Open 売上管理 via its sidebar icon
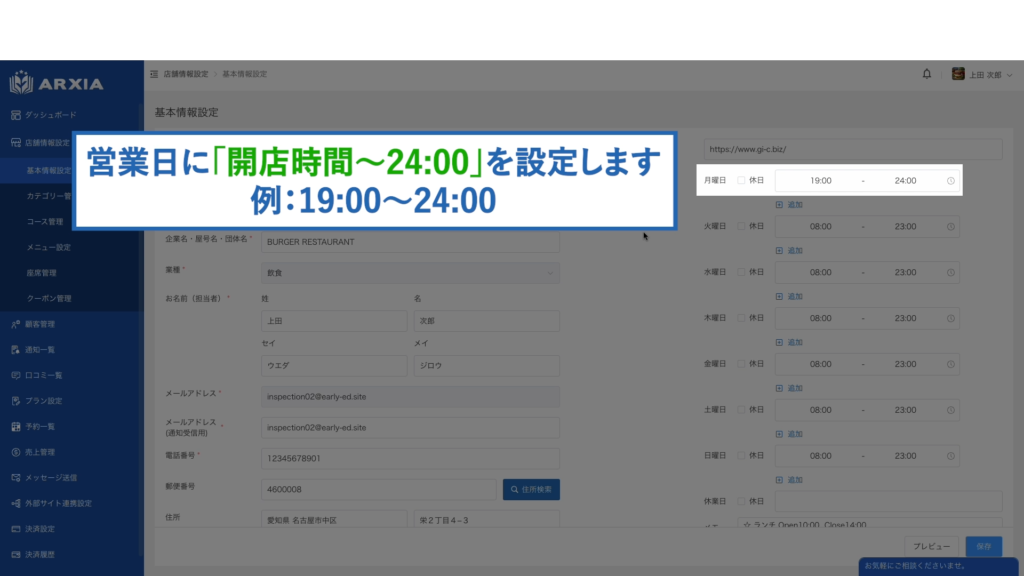The height and width of the screenshot is (576, 1024). coord(16,452)
